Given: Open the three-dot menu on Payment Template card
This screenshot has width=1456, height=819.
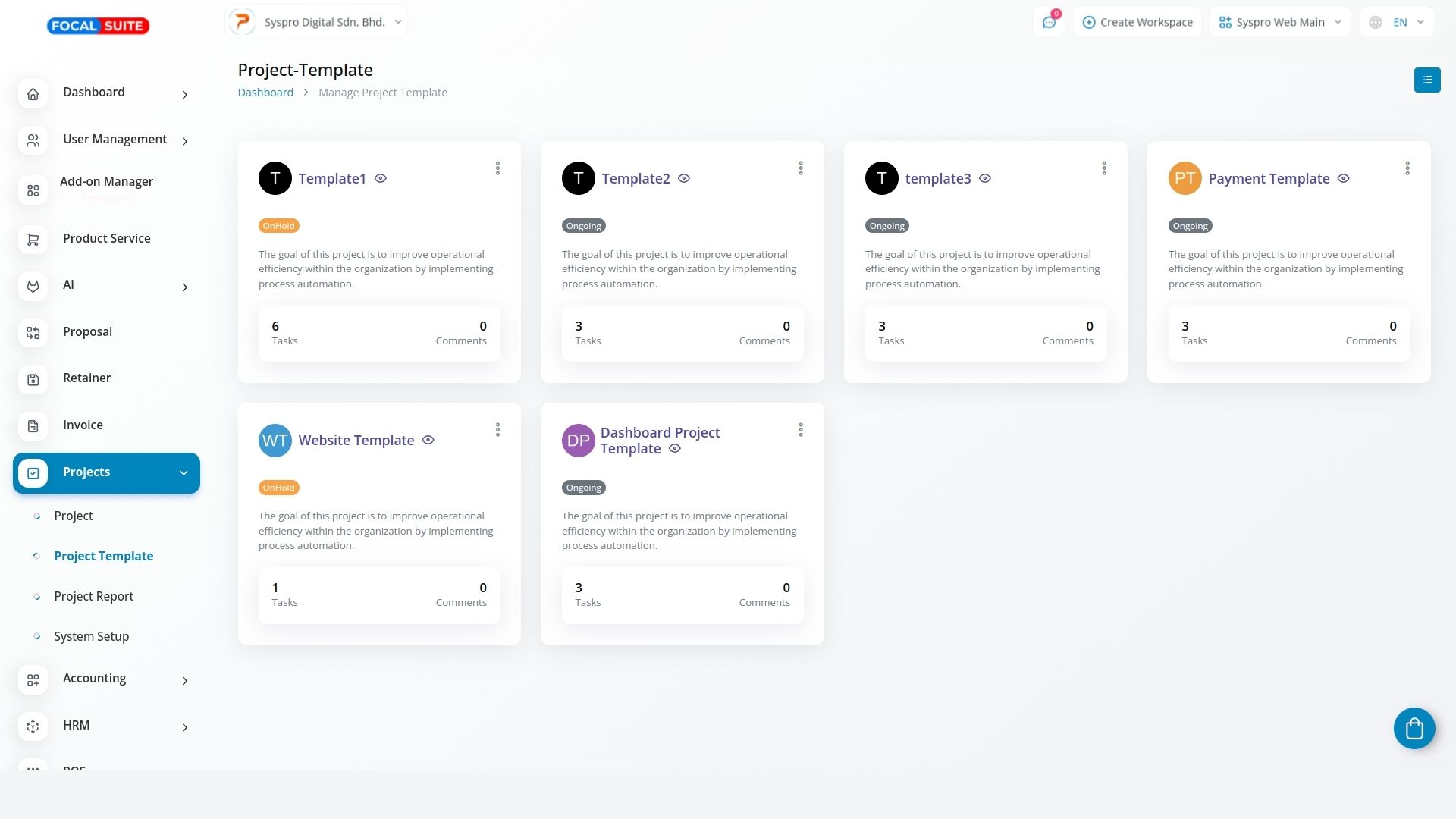Looking at the screenshot, I should pos(1407,168).
